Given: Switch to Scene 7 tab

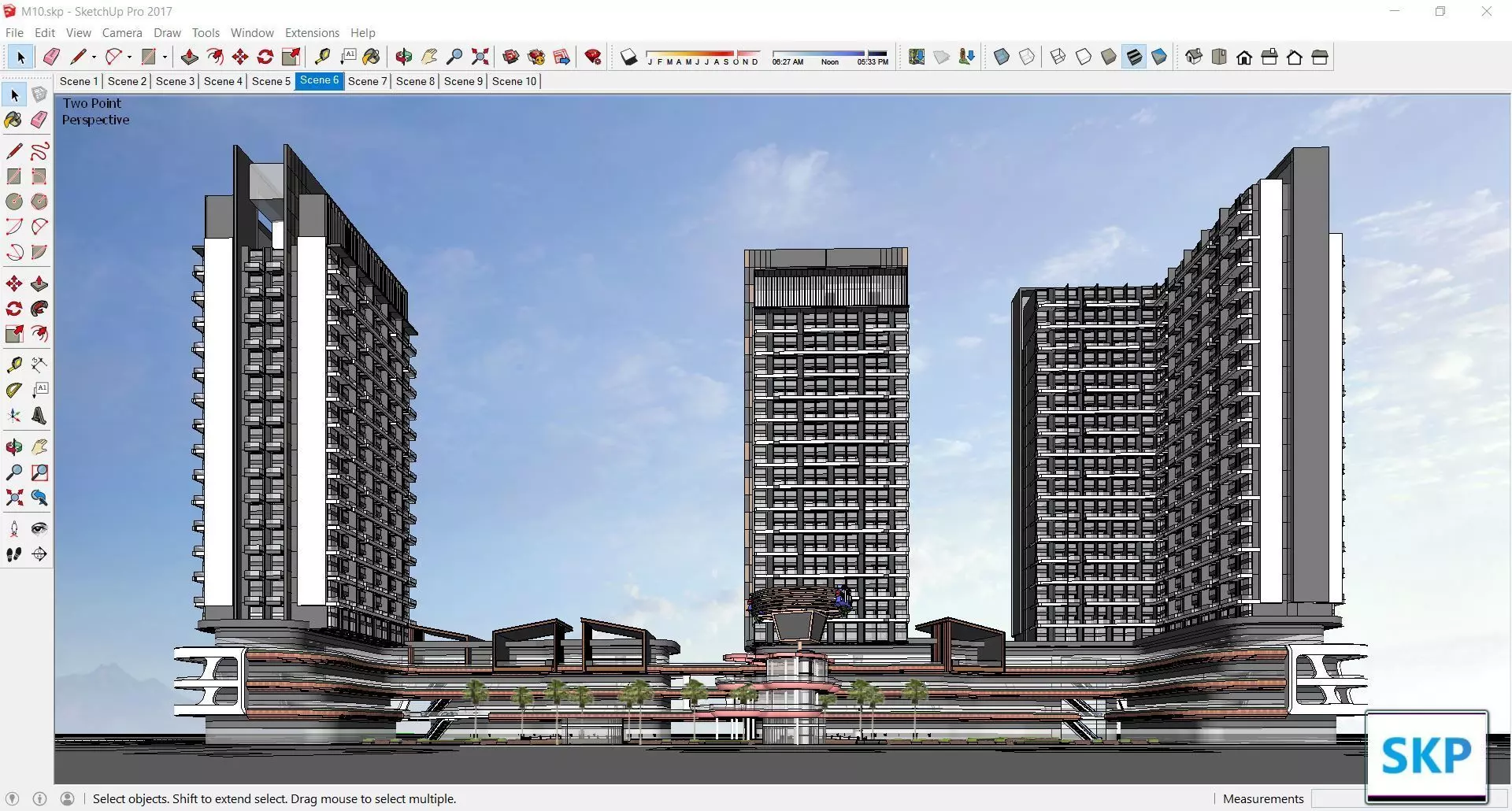Looking at the screenshot, I should pos(367,81).
